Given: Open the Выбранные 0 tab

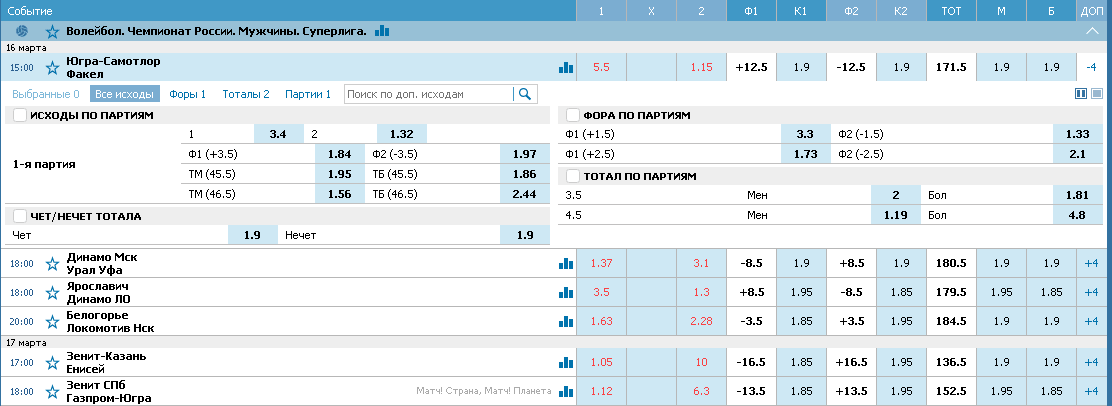Looking at the screenshot, I should 46,94.
